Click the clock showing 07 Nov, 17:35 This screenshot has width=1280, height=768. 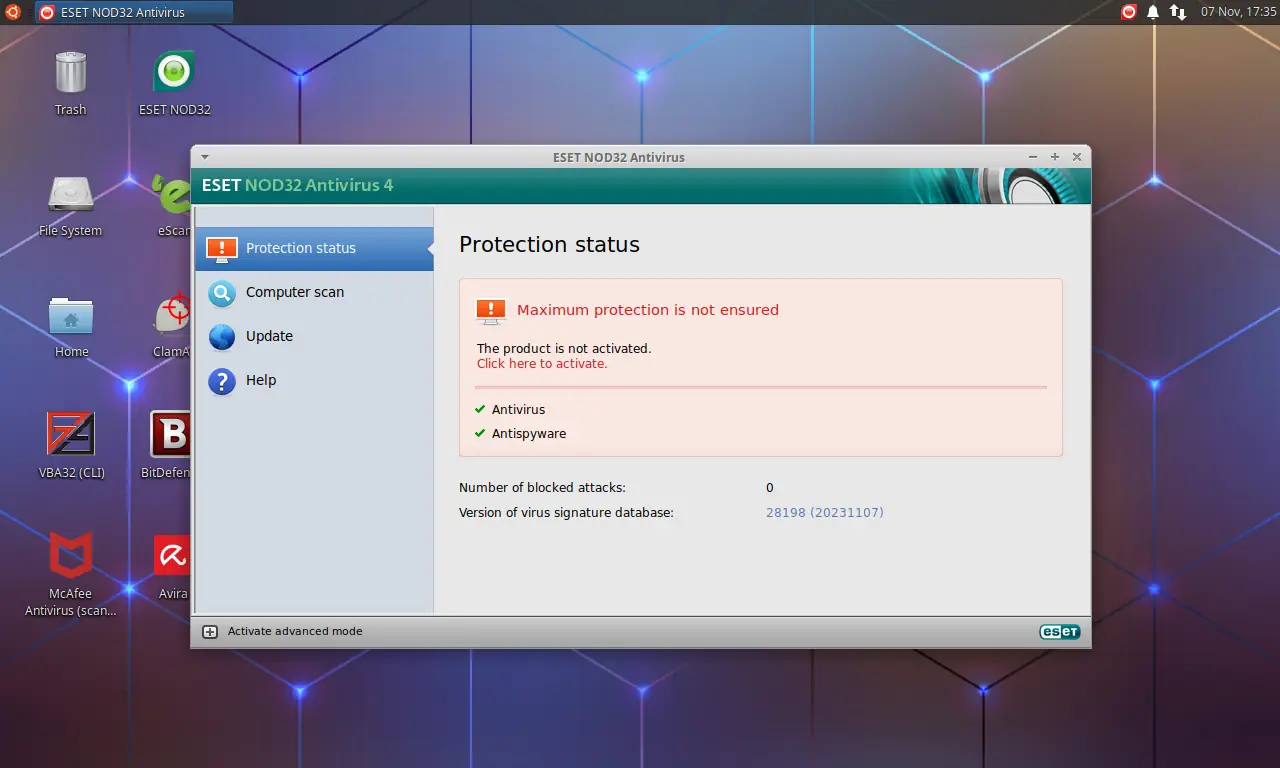[x=1237, y=12]
